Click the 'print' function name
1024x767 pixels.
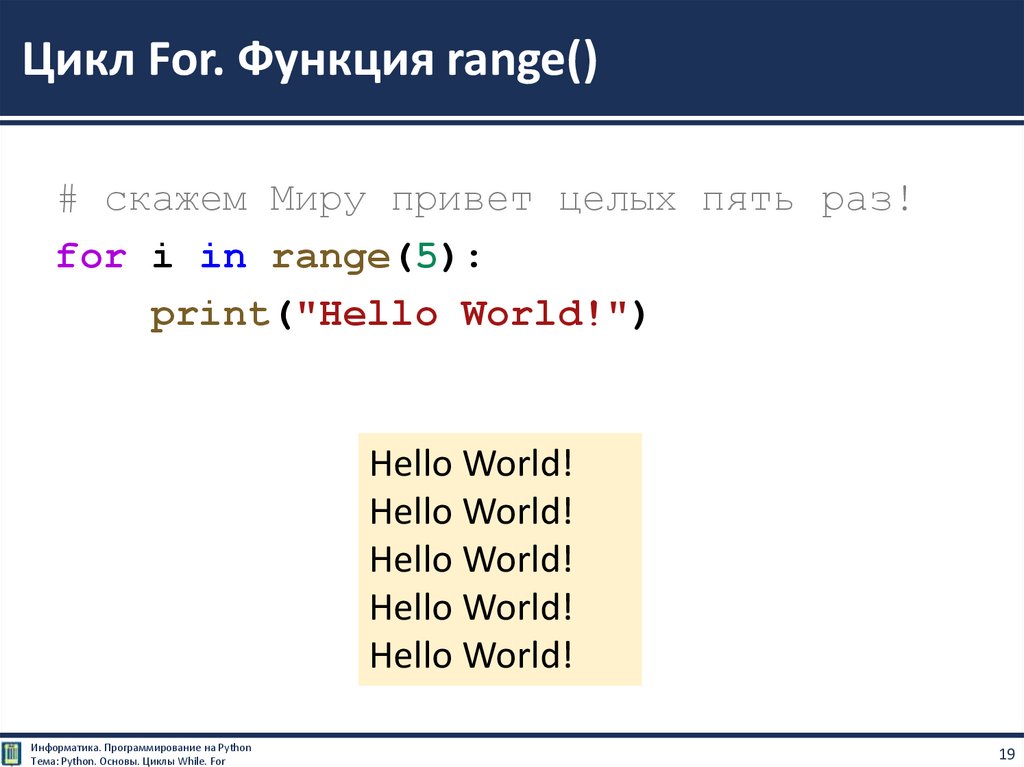click(x=210, y=316)
